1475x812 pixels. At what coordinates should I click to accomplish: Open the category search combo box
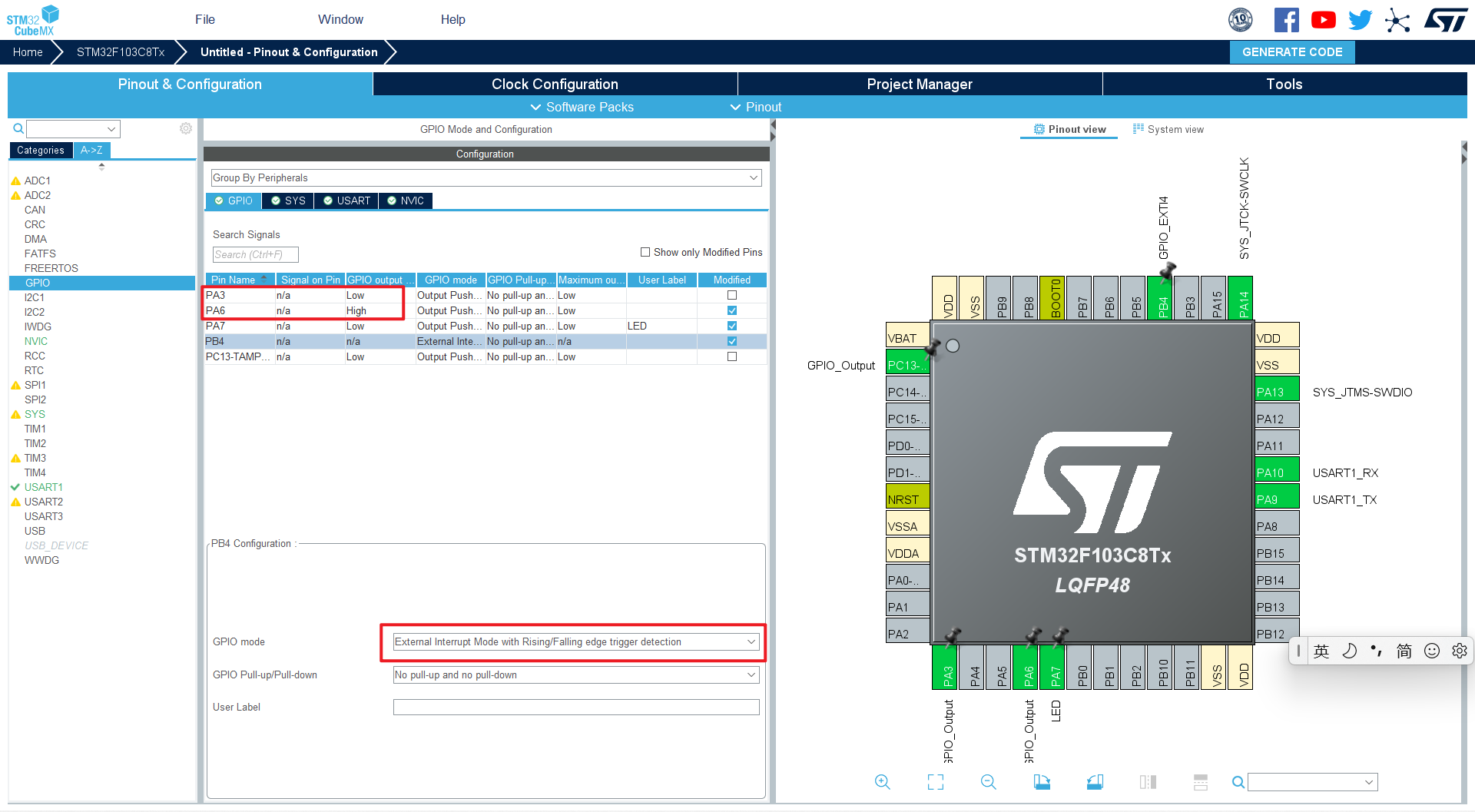(x=73, y=129)
